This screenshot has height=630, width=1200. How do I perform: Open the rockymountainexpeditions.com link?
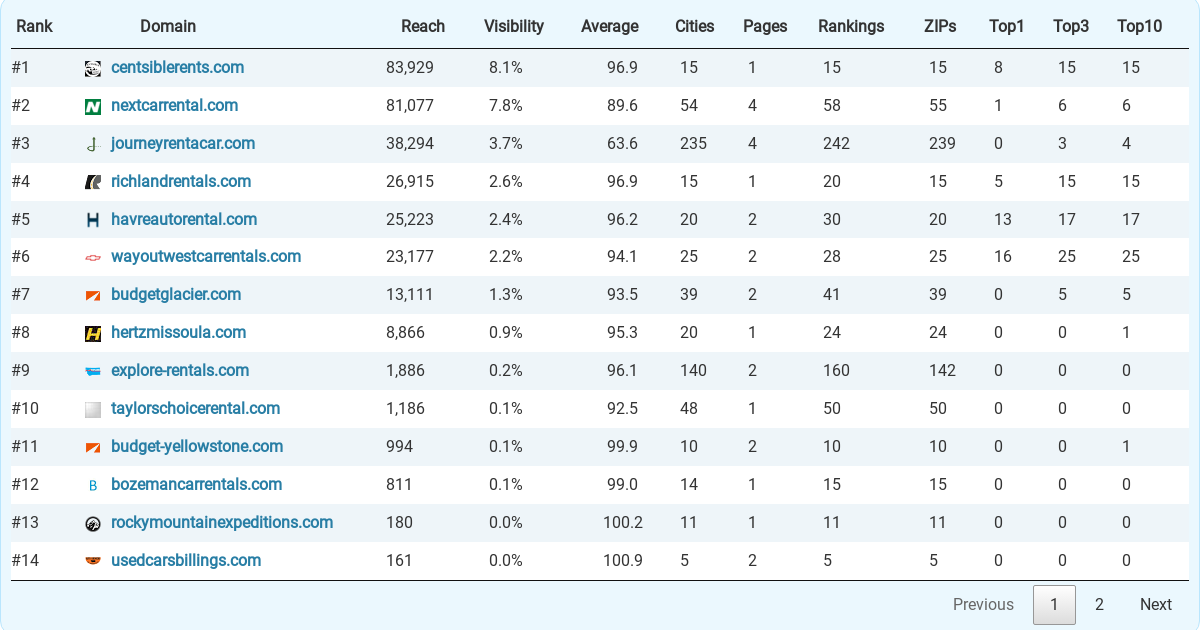point(222,522)
